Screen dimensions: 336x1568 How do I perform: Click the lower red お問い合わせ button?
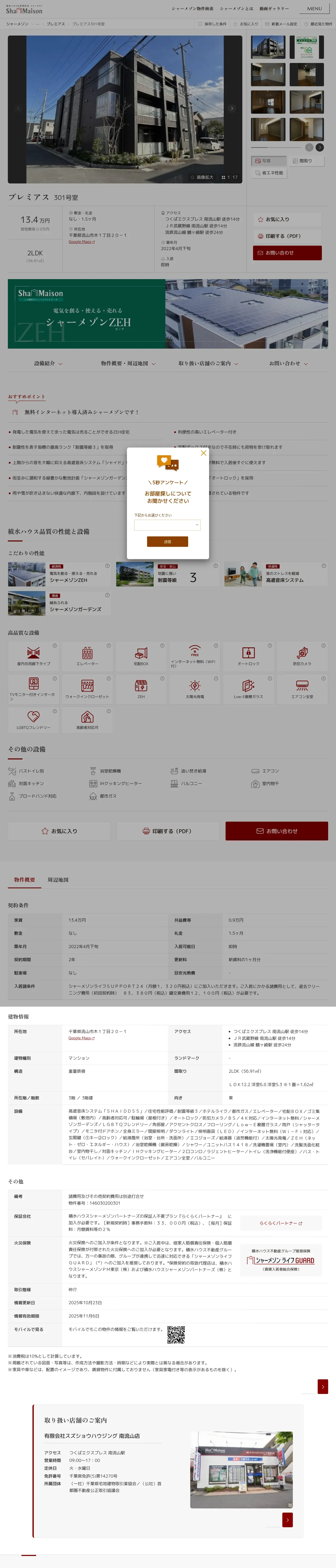[277, 831]
